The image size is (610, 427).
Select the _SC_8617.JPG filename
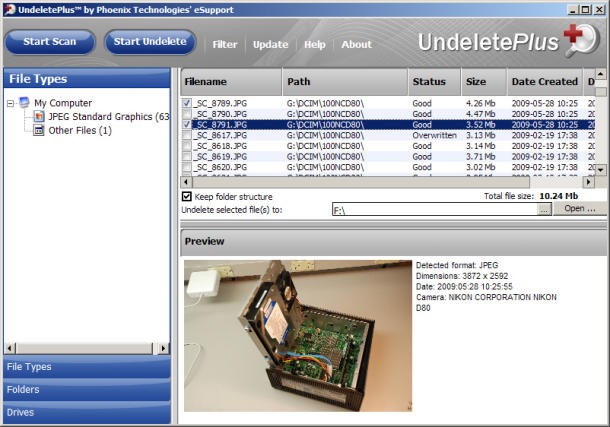pyautogui.click(x=221, y=135)
